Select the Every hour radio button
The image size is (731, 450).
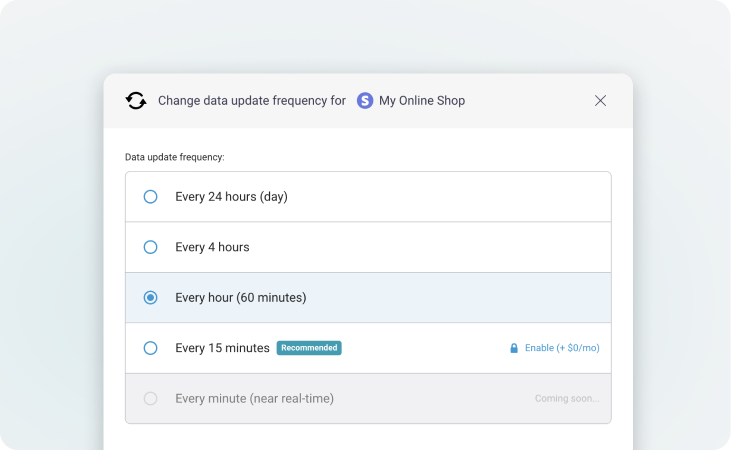pos(150,297)
